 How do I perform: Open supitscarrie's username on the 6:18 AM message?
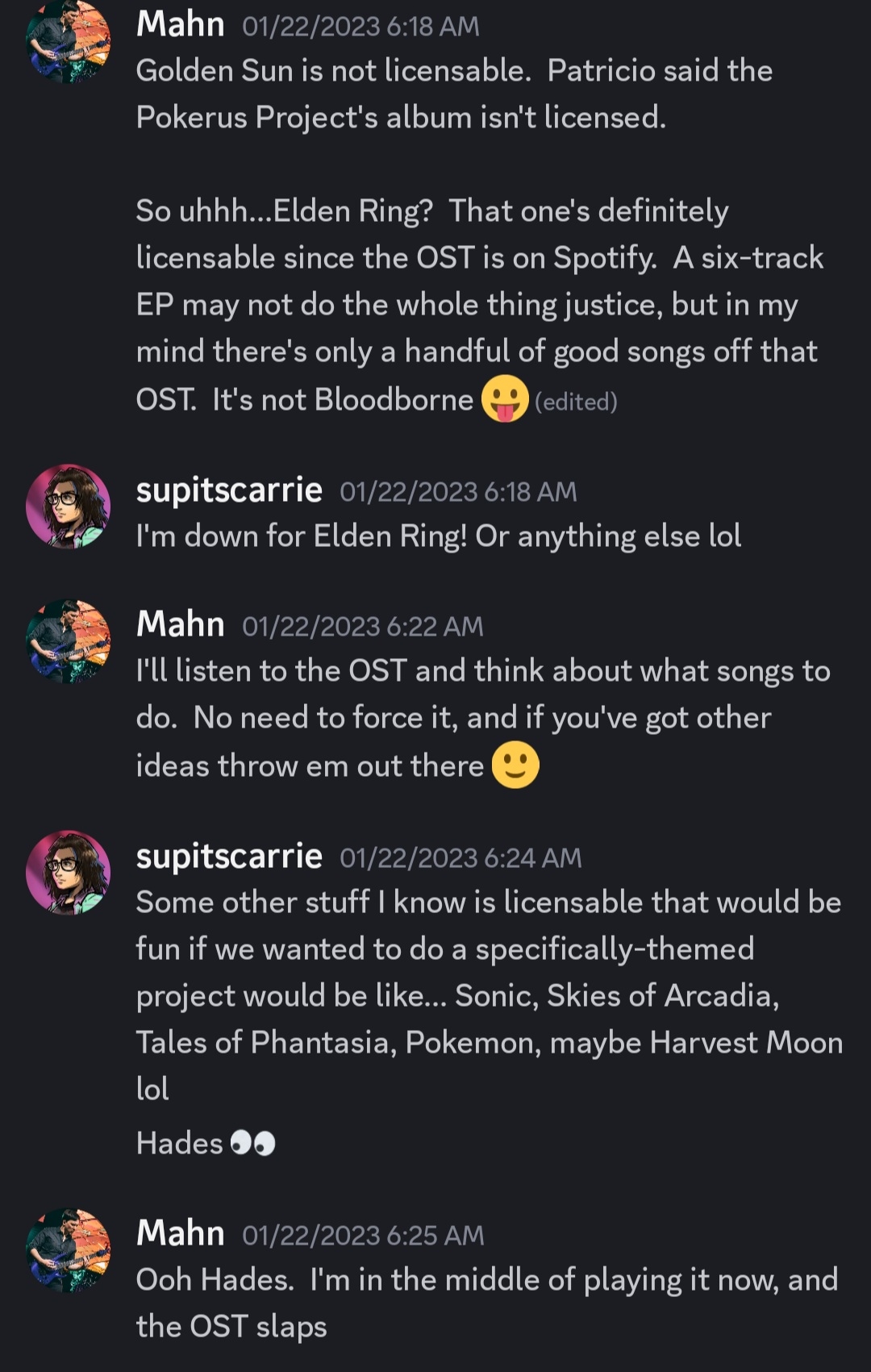[x=229, y=490]
